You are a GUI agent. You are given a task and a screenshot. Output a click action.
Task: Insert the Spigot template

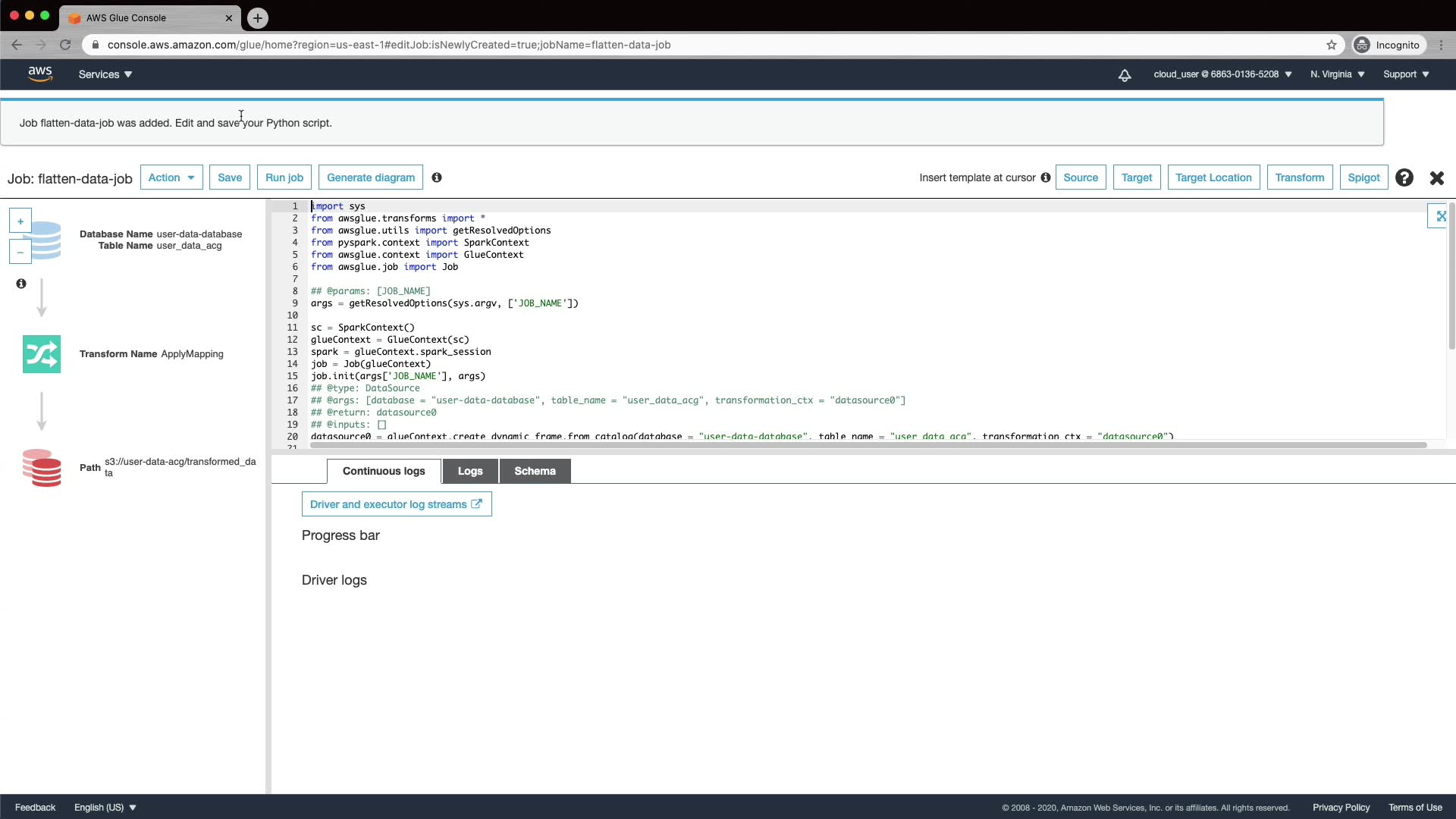1363,177
